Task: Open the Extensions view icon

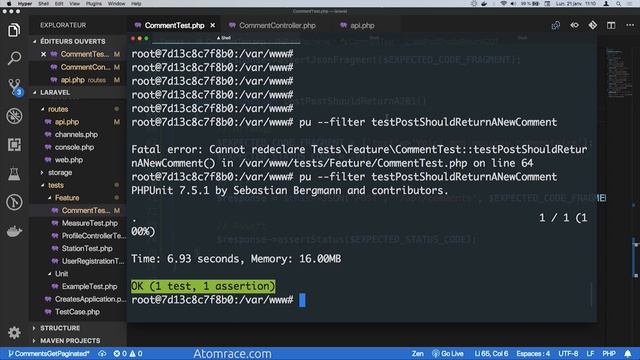Action: tap(14, 144)
